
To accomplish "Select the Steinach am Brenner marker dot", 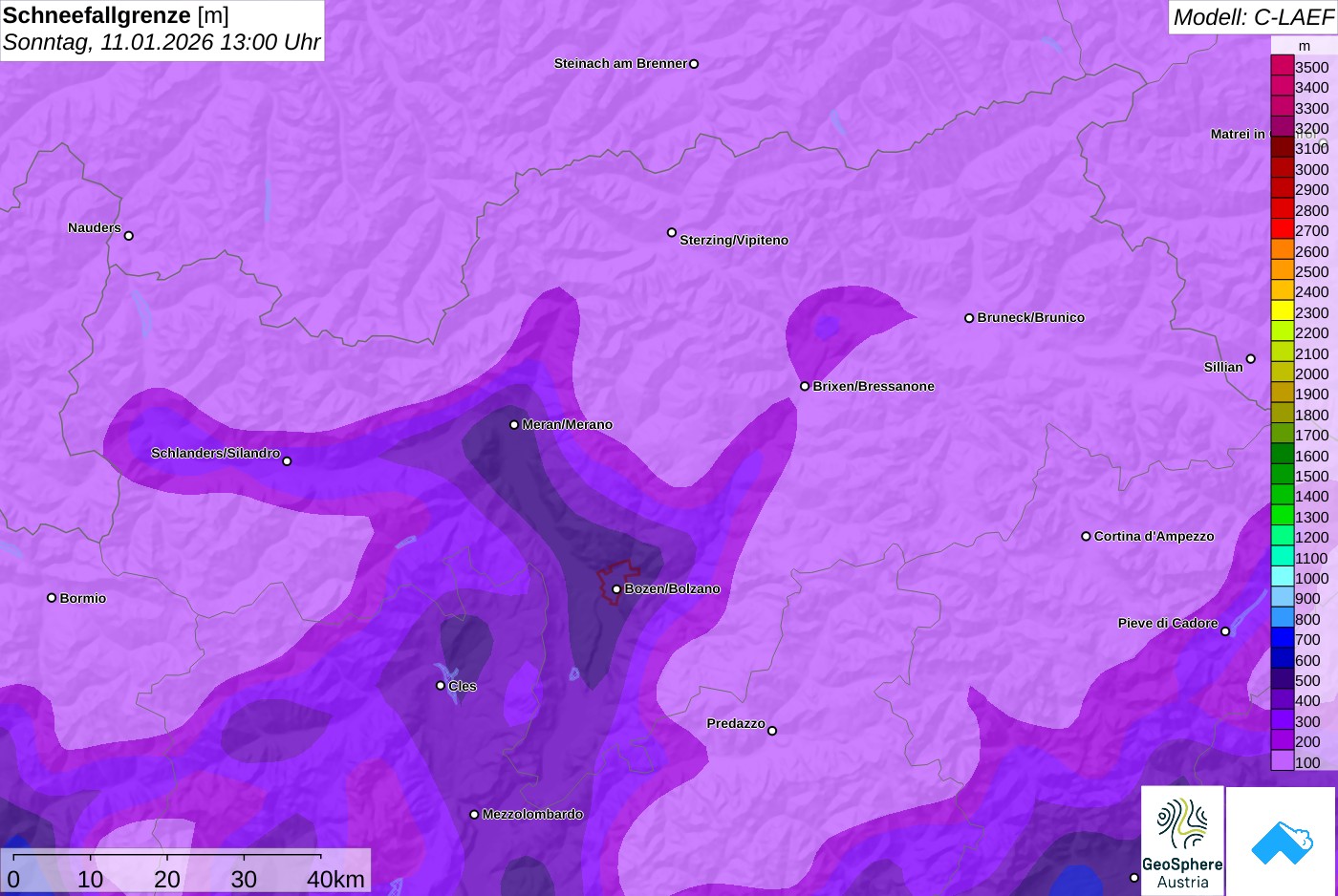I will point(694,64).
